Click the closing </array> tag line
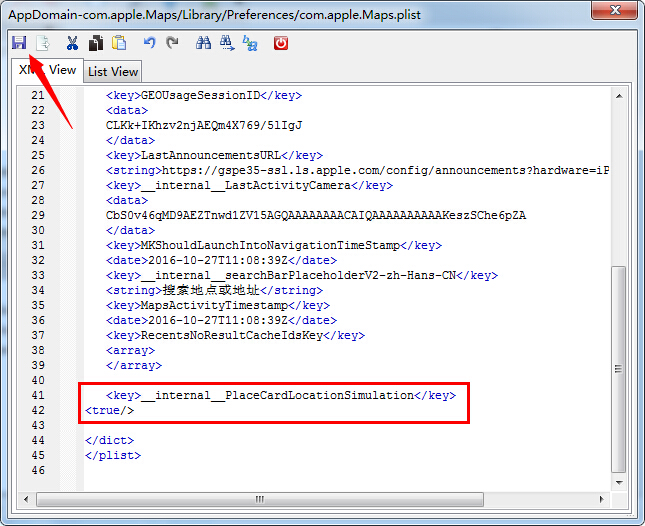Image resolution: width=645 pixels, height=526 pixels. [134, 366]
